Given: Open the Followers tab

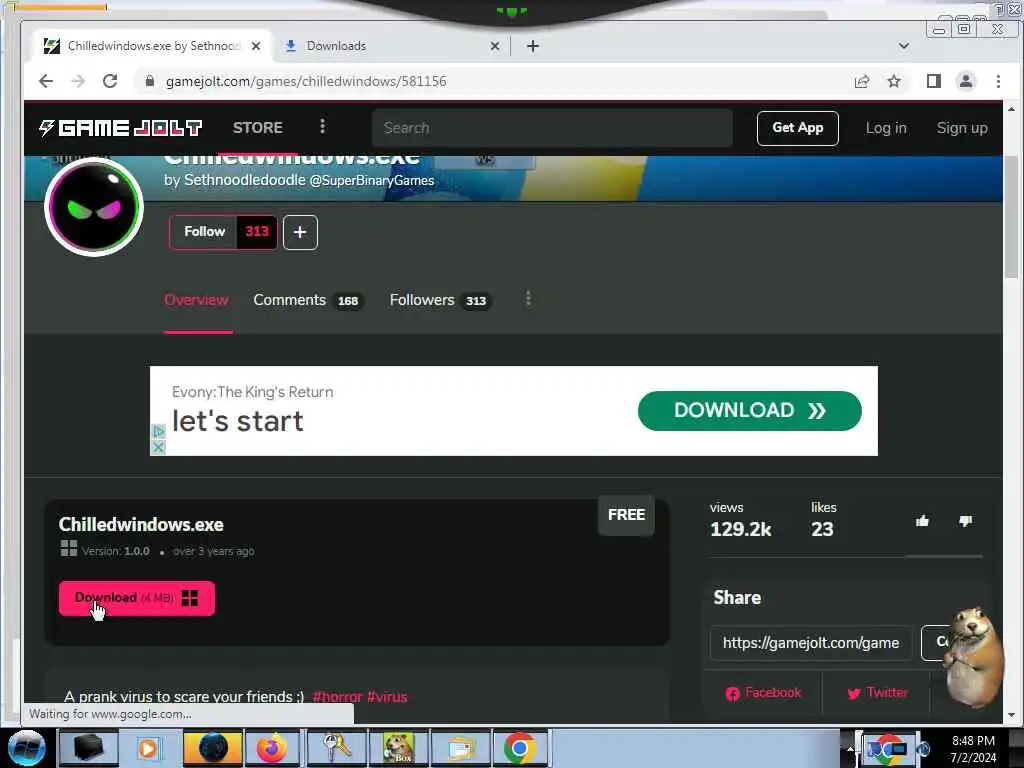Looking at the screenshot, I should click(441, 300).
